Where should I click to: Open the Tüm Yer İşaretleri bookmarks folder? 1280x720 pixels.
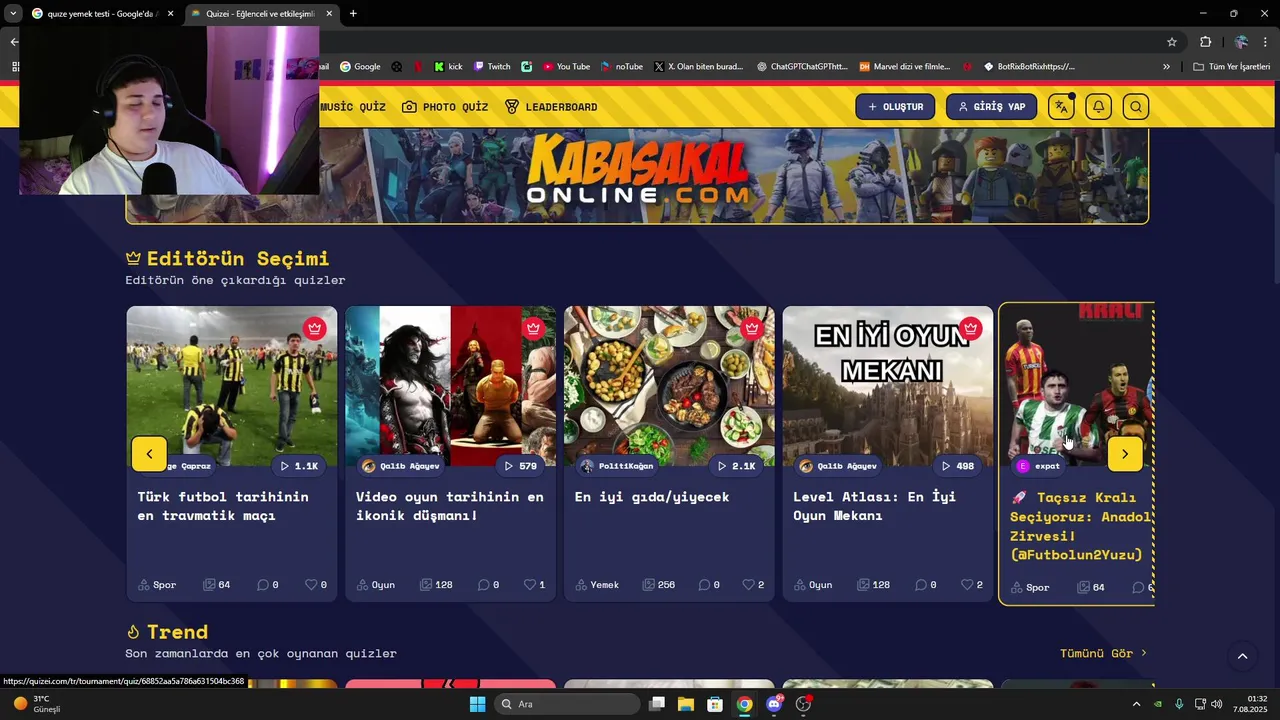1232,67
